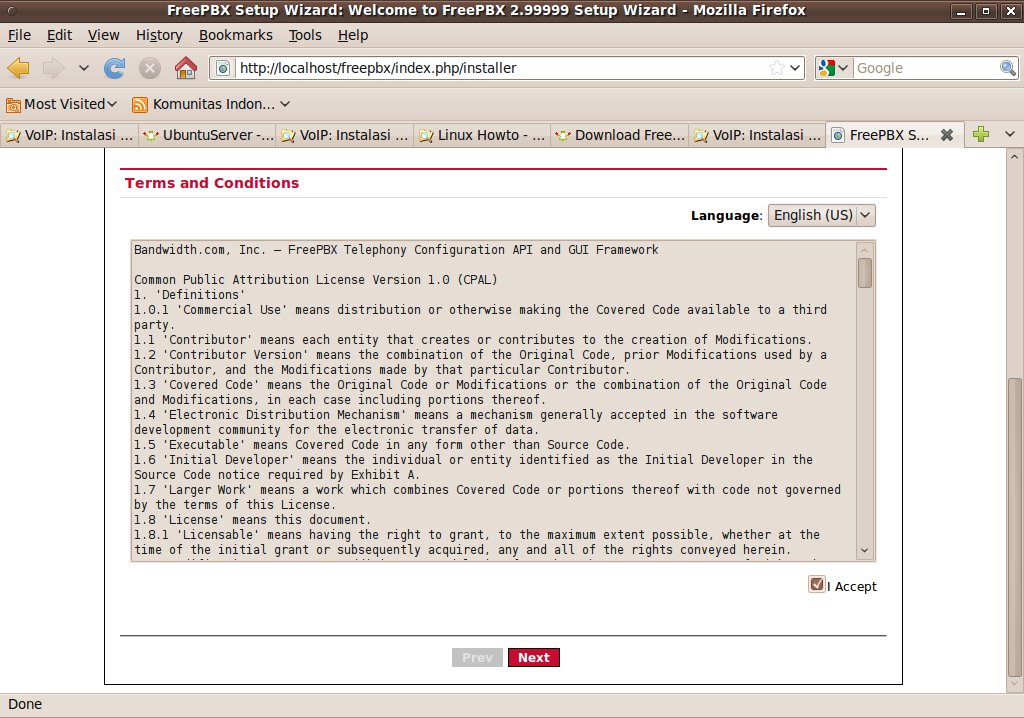Expand the Most Visited bookmarks dropdown
This screenshot has width=1024, height=718.
coord(62,104)
